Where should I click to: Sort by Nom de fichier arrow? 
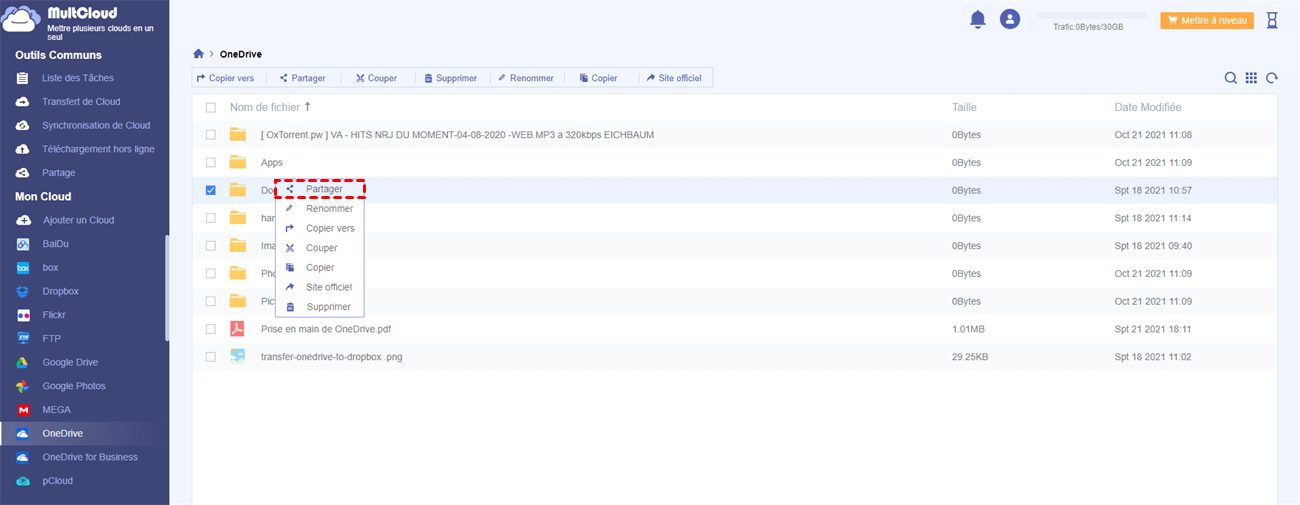pyautogui.click(x=307, y=106)
